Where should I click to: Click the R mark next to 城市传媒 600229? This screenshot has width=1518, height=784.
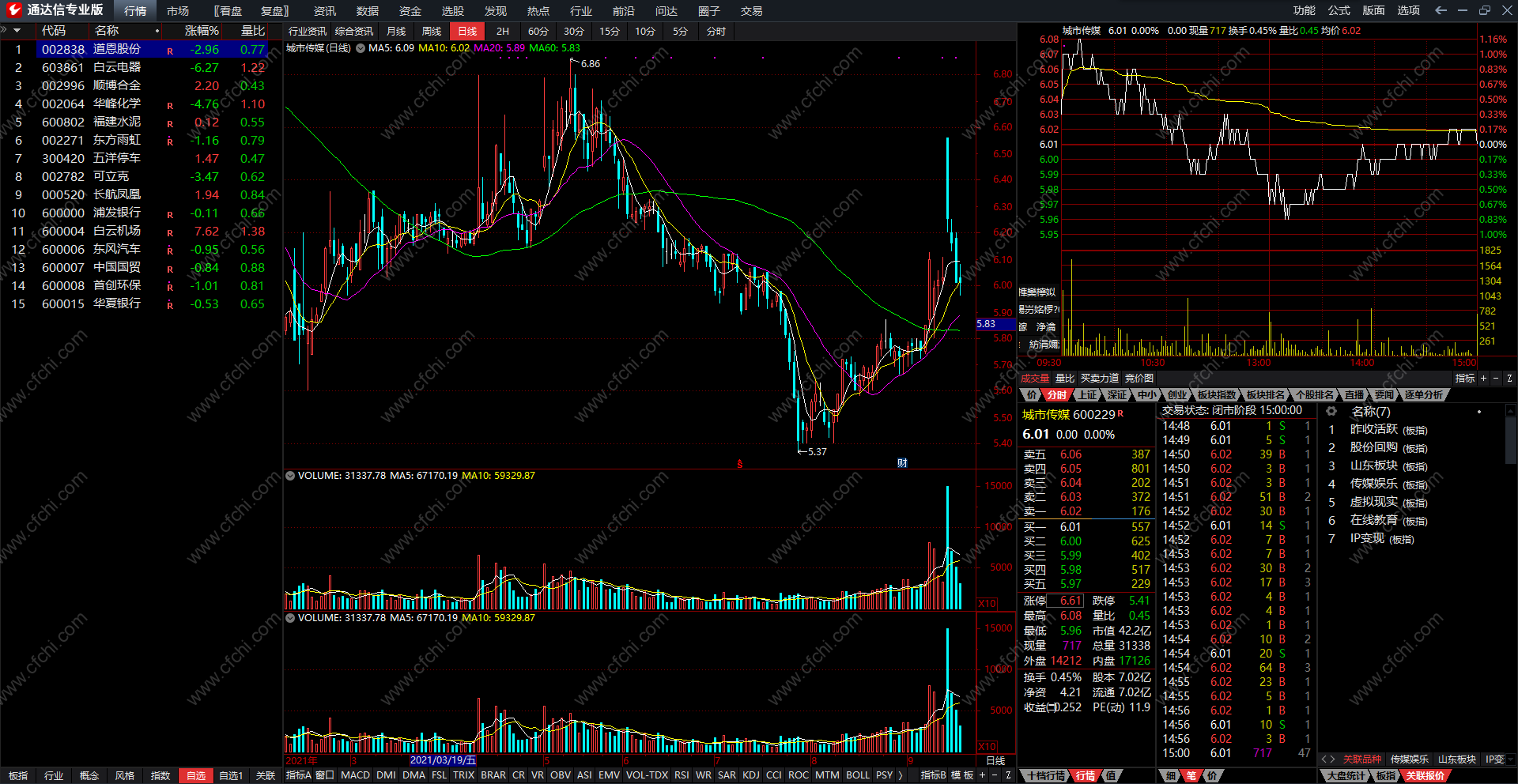coord(1120,413)
